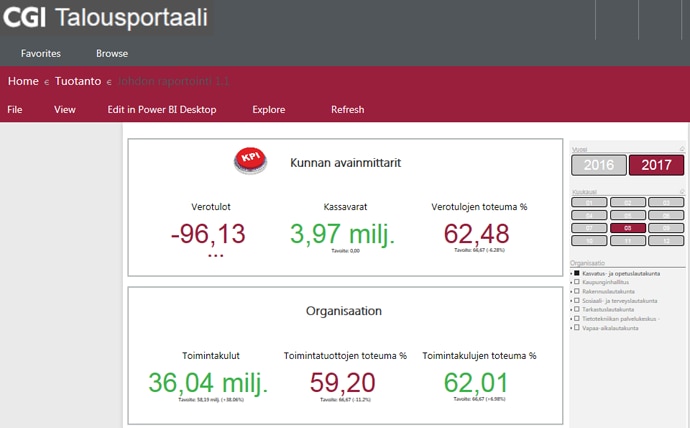The height and width of the screenshot is (428, 690).
Task: Select the highlighted month 08 tile
Action: (627, 227)
